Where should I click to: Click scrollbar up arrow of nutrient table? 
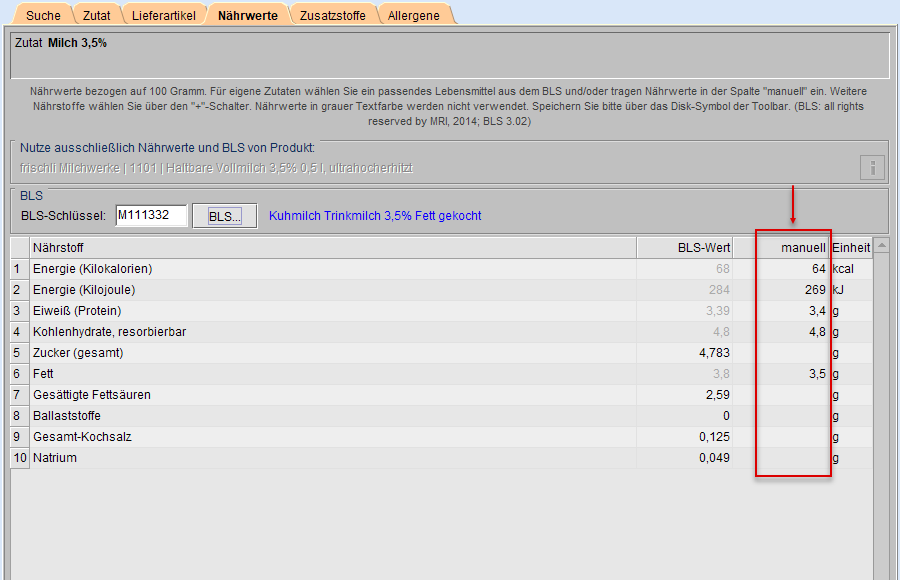(x=881, y=246)
